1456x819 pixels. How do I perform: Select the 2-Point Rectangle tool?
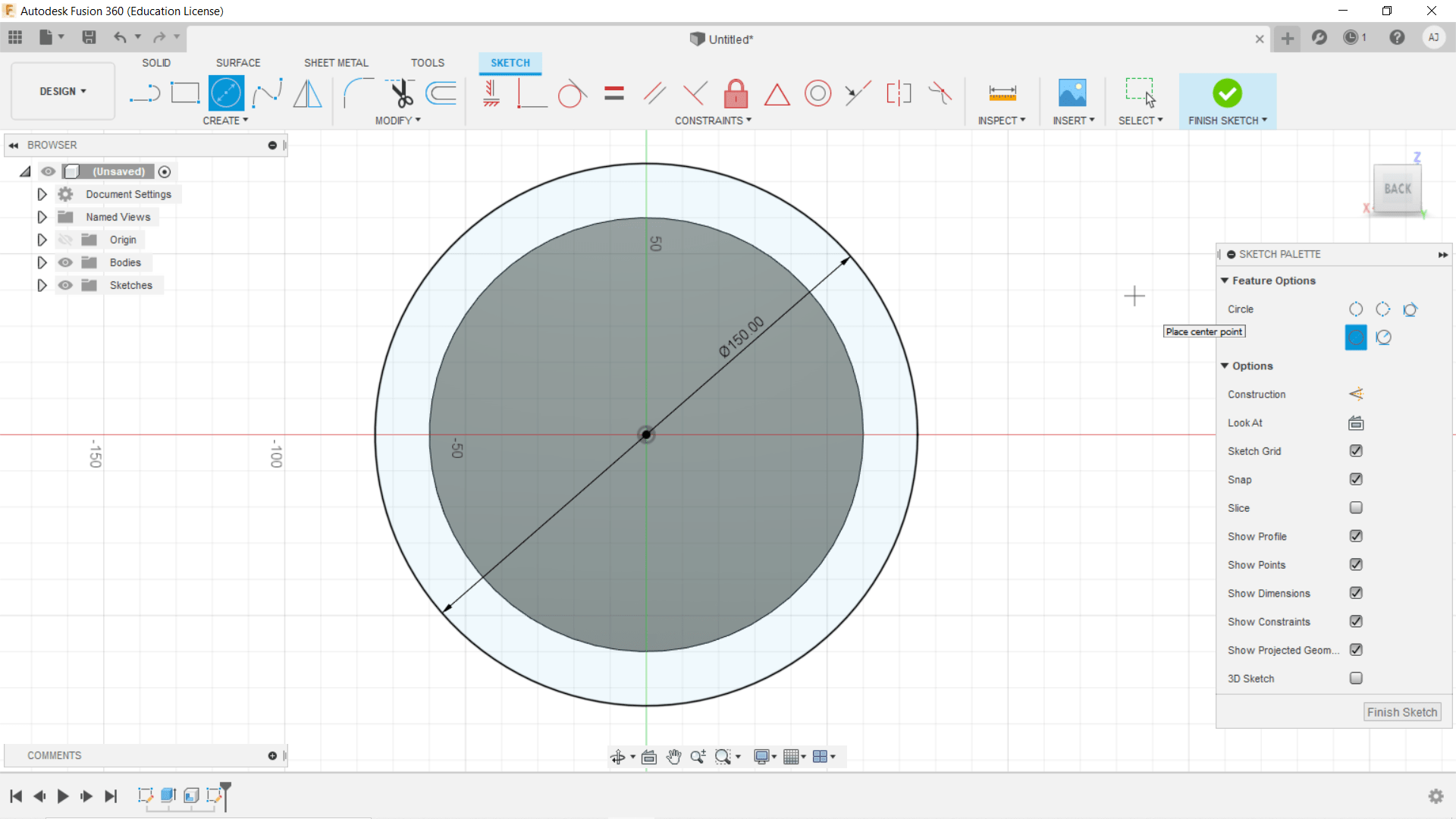(184, 93)
